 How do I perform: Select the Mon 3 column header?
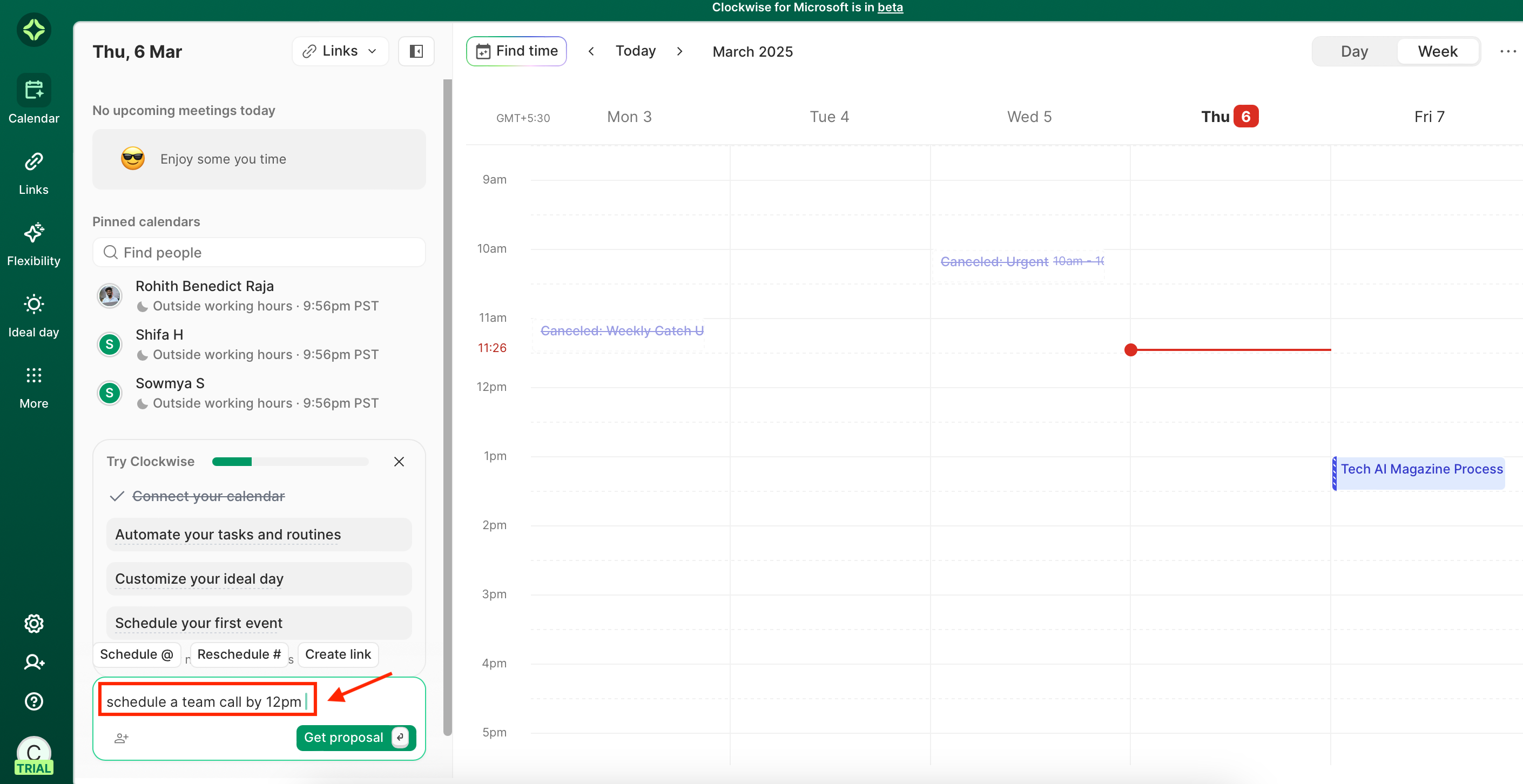[x=629, y=117]
